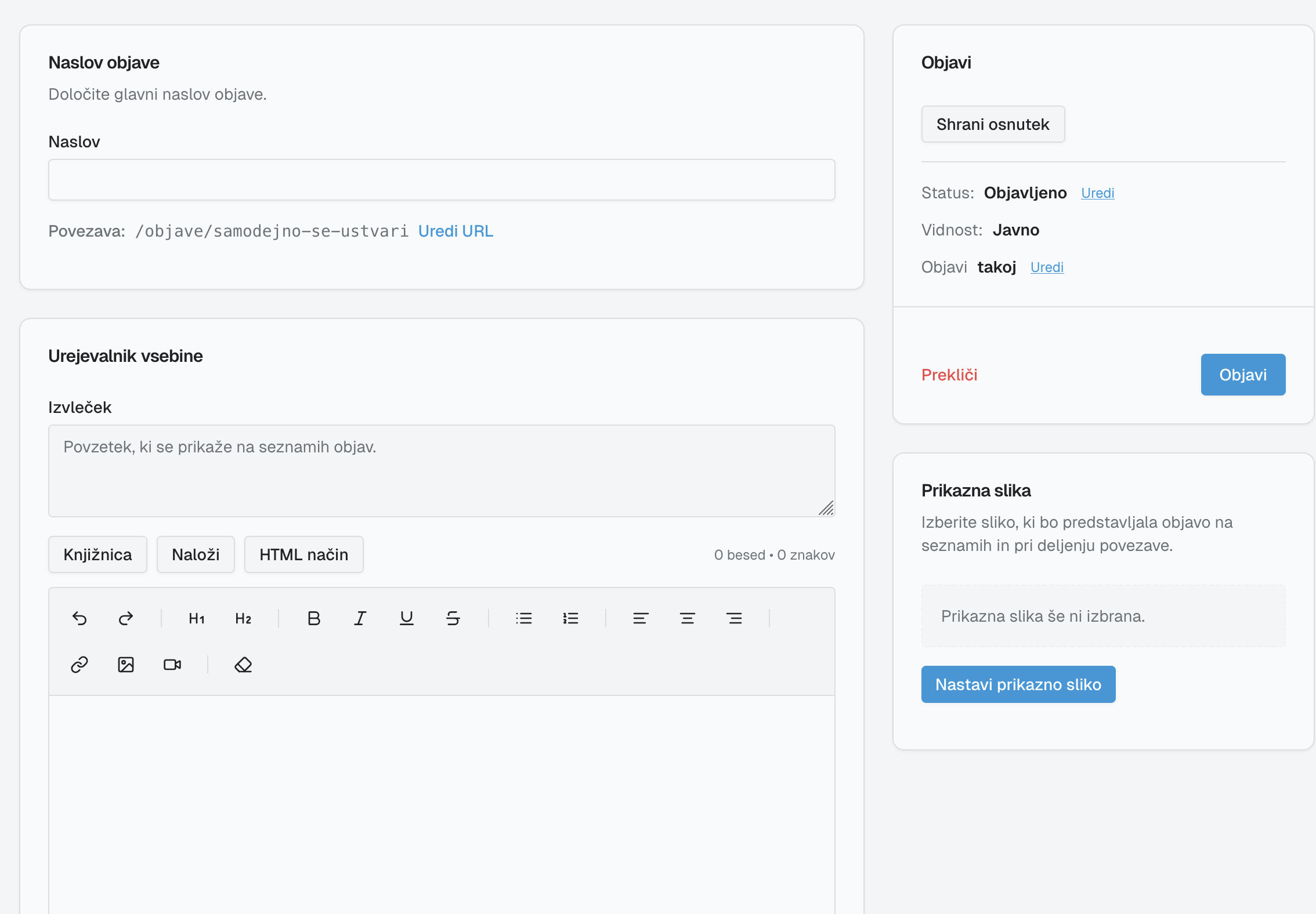Click the redo arrow icon
Image resolution: width=1316 pixels, height=914 pixels.
coord(126,618)
